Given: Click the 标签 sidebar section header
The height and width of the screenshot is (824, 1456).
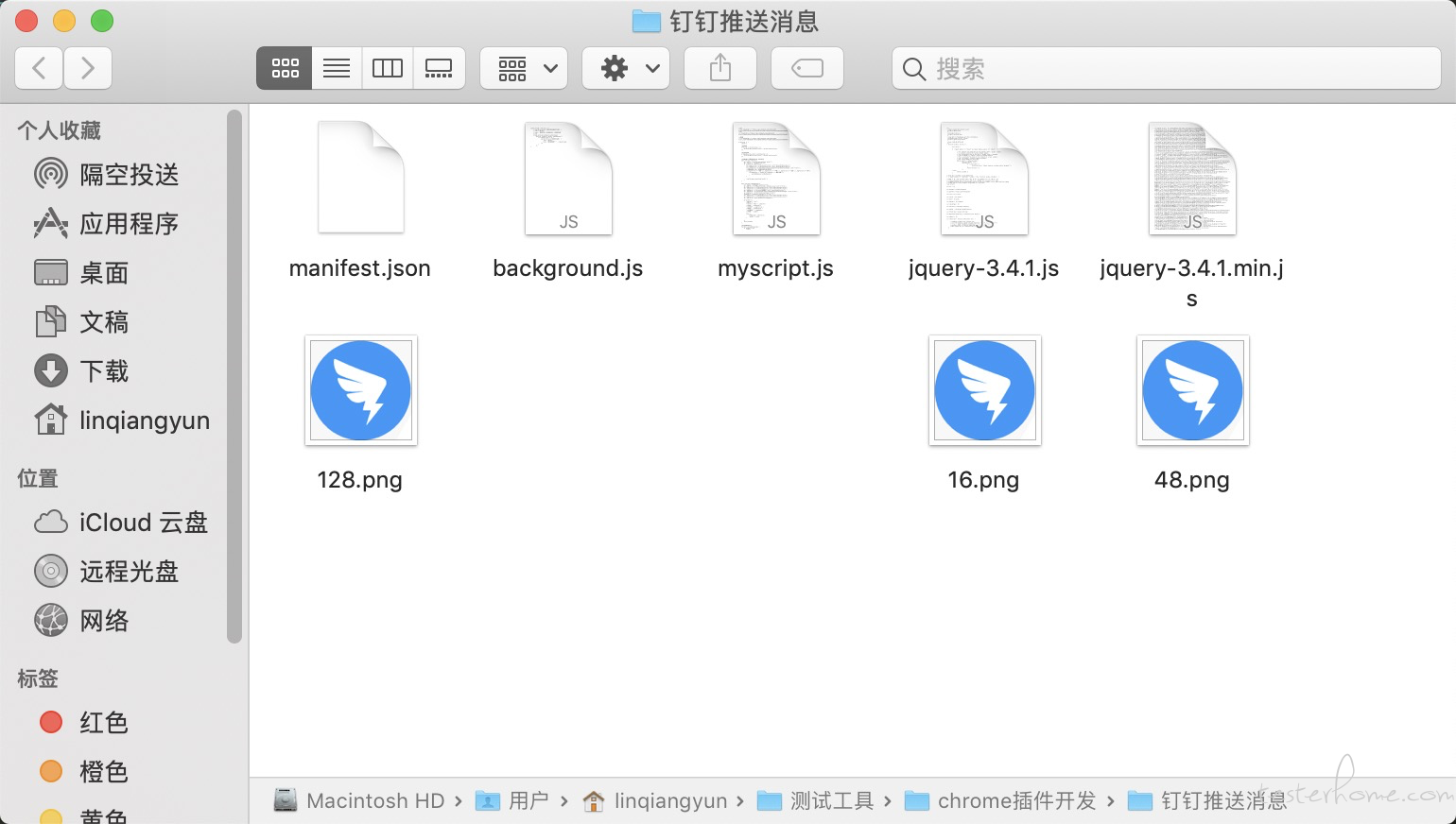Looking at the screenshot, I should [x=38, y=678].
